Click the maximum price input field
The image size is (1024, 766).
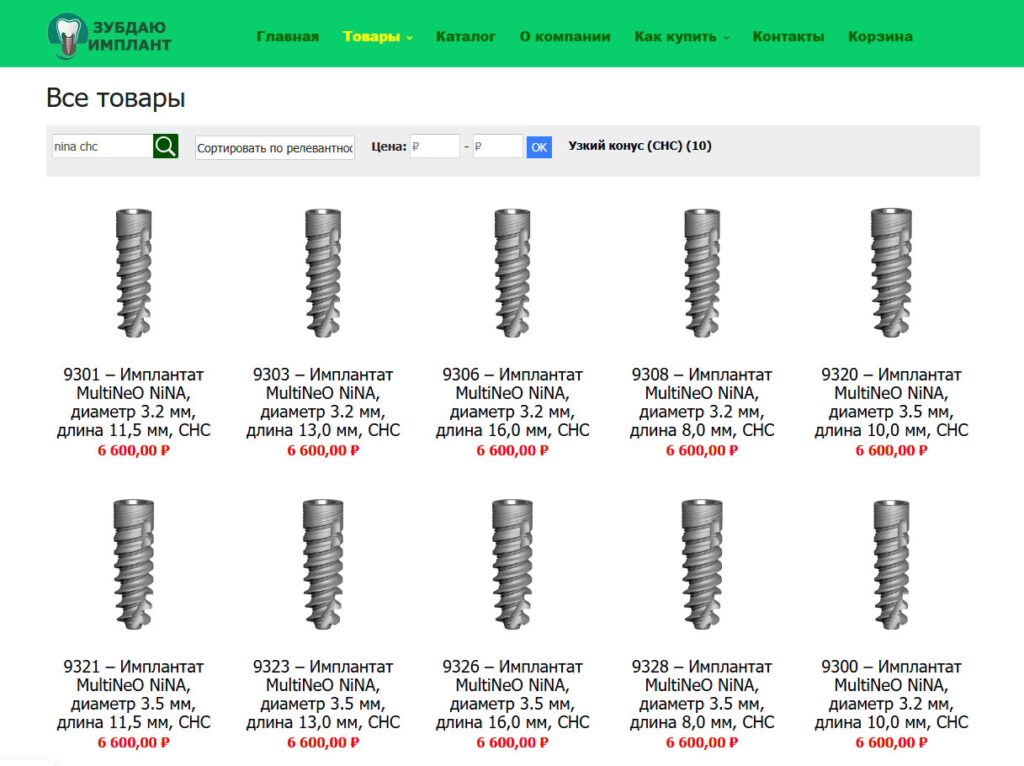(x=497, y=147)
